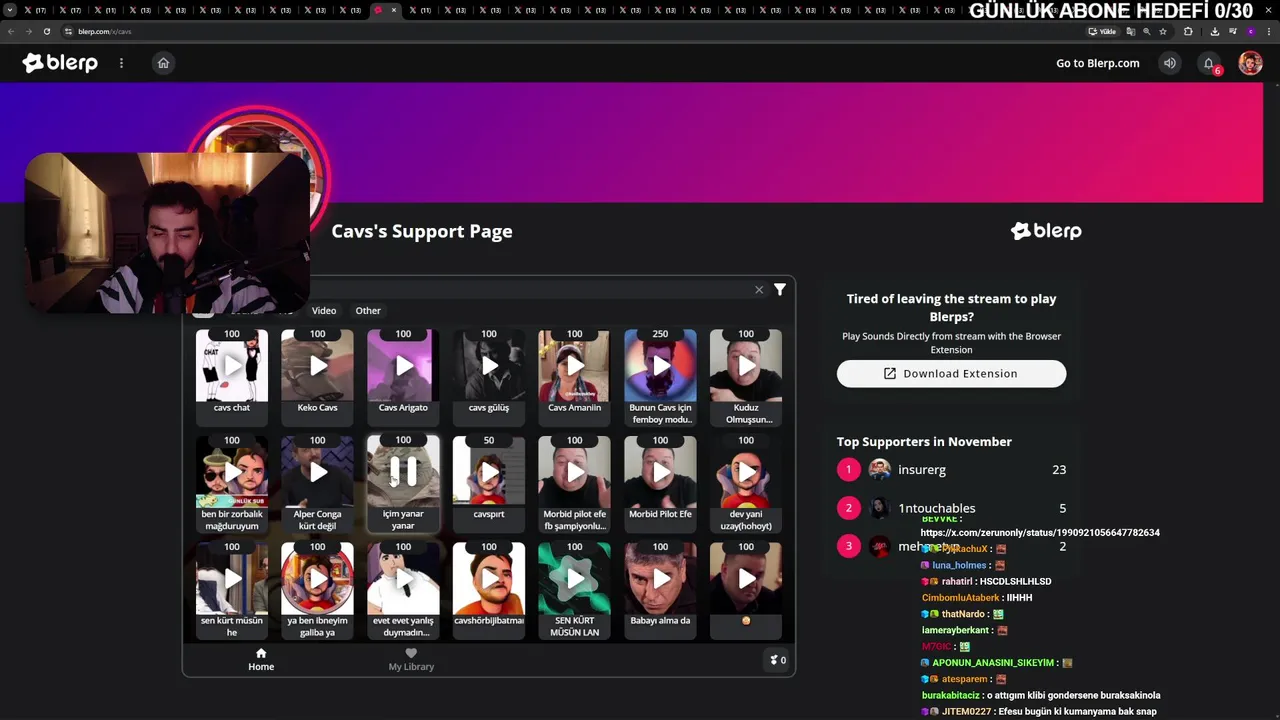Click the Blerp logo beside support page title
The width and height of the screenshot is (1280, 720).
(1046, 231)
